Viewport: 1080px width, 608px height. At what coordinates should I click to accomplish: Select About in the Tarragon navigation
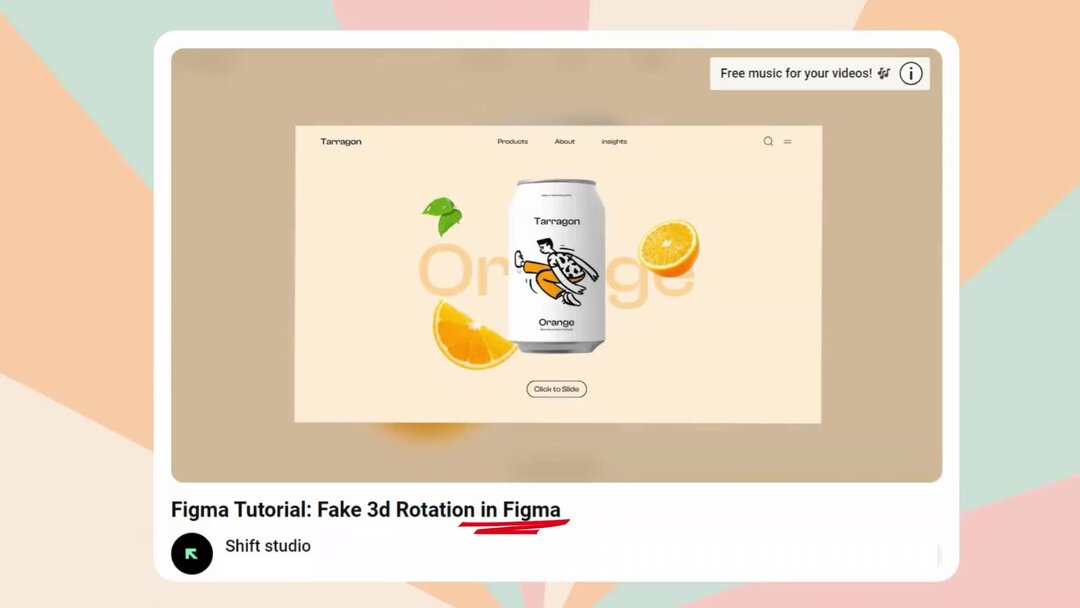point(564,141)
